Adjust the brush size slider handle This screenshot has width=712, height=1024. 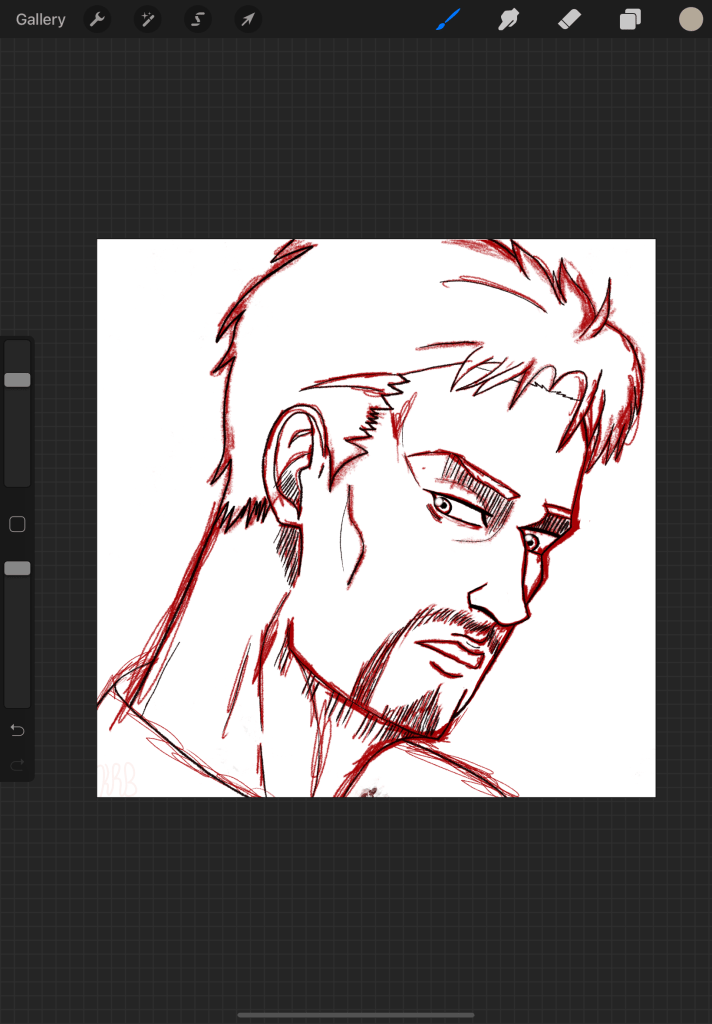click(18, 380)
